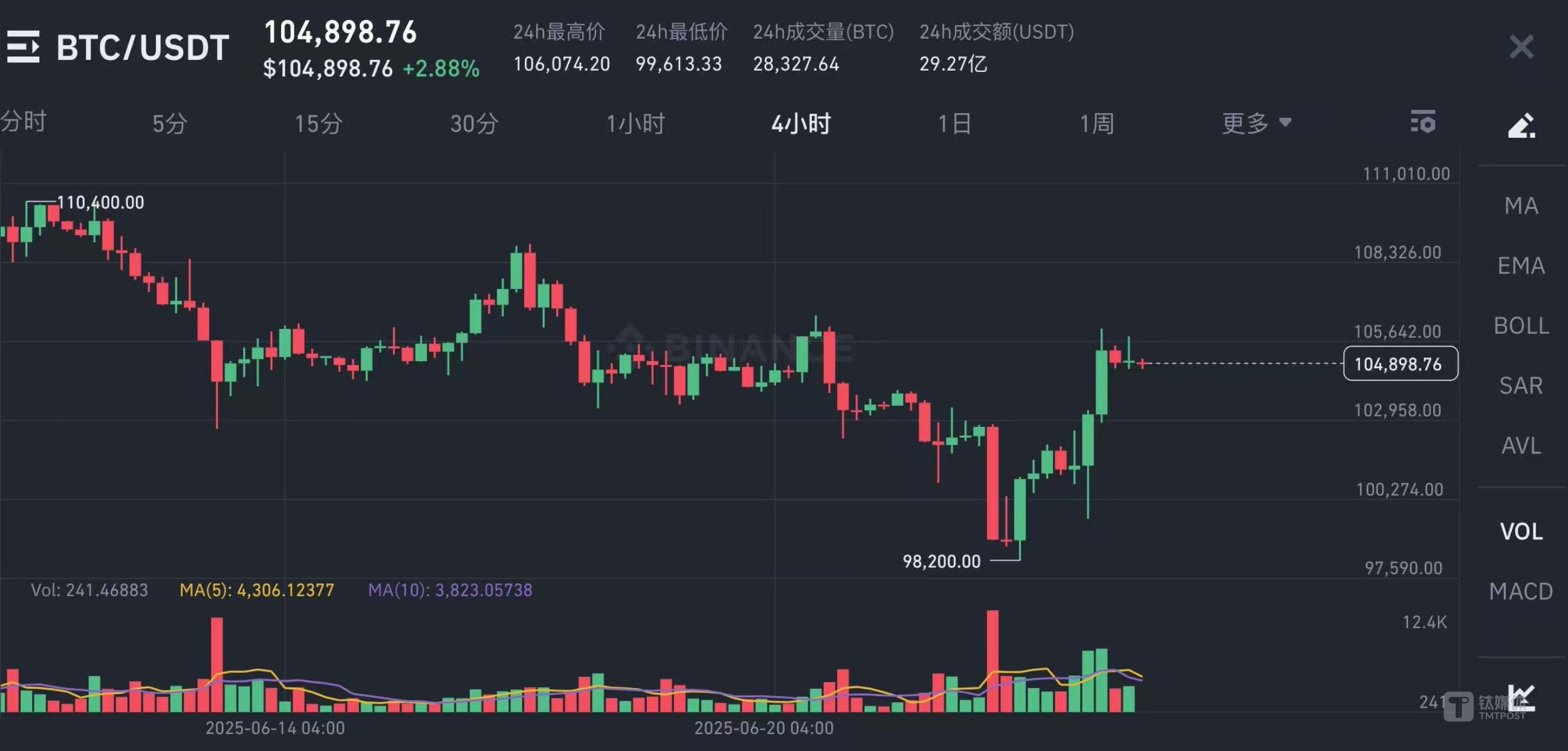Viewport: 1568px width, 751px height.
Task: Close the chart view with the X
Action: tap(1520, 47)
